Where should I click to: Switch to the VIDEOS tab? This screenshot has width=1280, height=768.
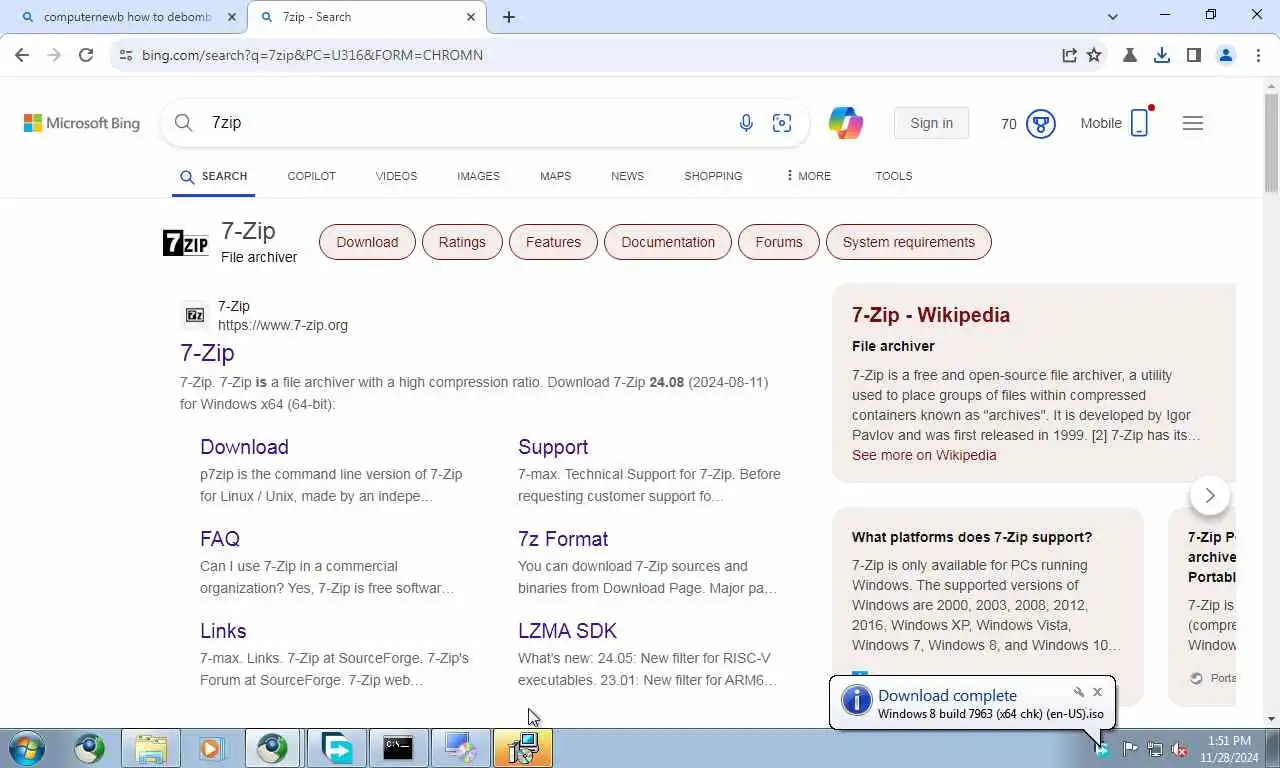pos(396,176)
